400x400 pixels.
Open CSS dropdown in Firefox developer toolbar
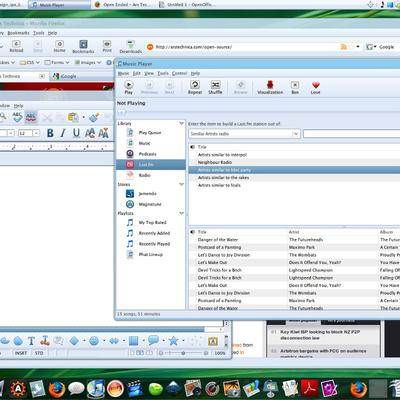click(29, 63)
